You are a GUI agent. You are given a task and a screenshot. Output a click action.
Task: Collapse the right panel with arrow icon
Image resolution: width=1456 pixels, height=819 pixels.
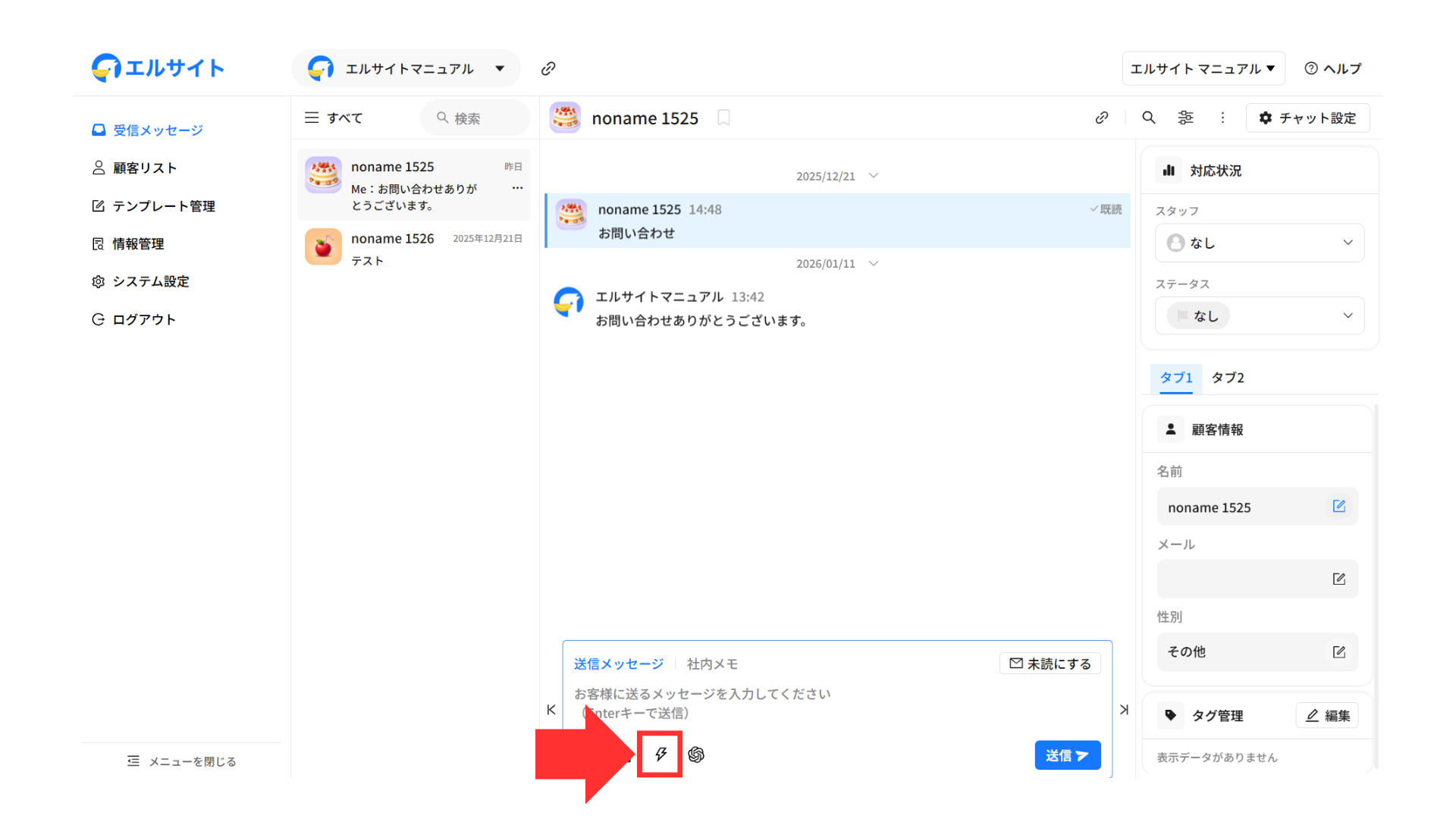click(1124, 710)
